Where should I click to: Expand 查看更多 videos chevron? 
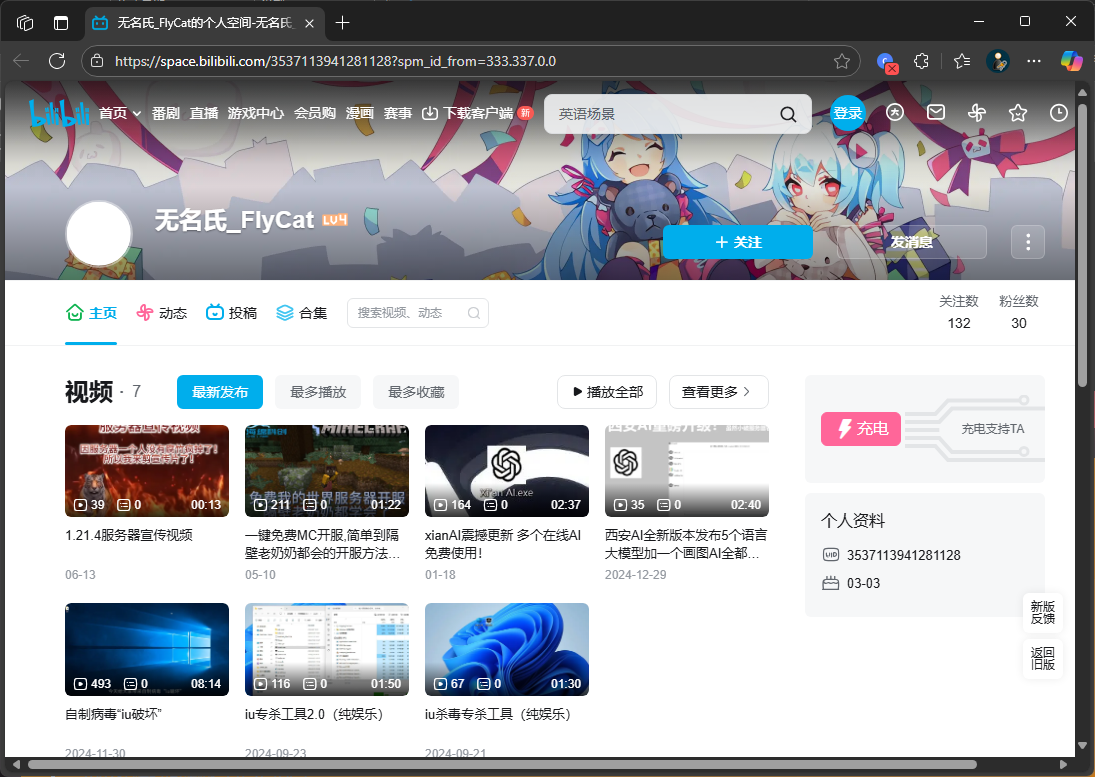pyautogui.click(x=747, y=392)
